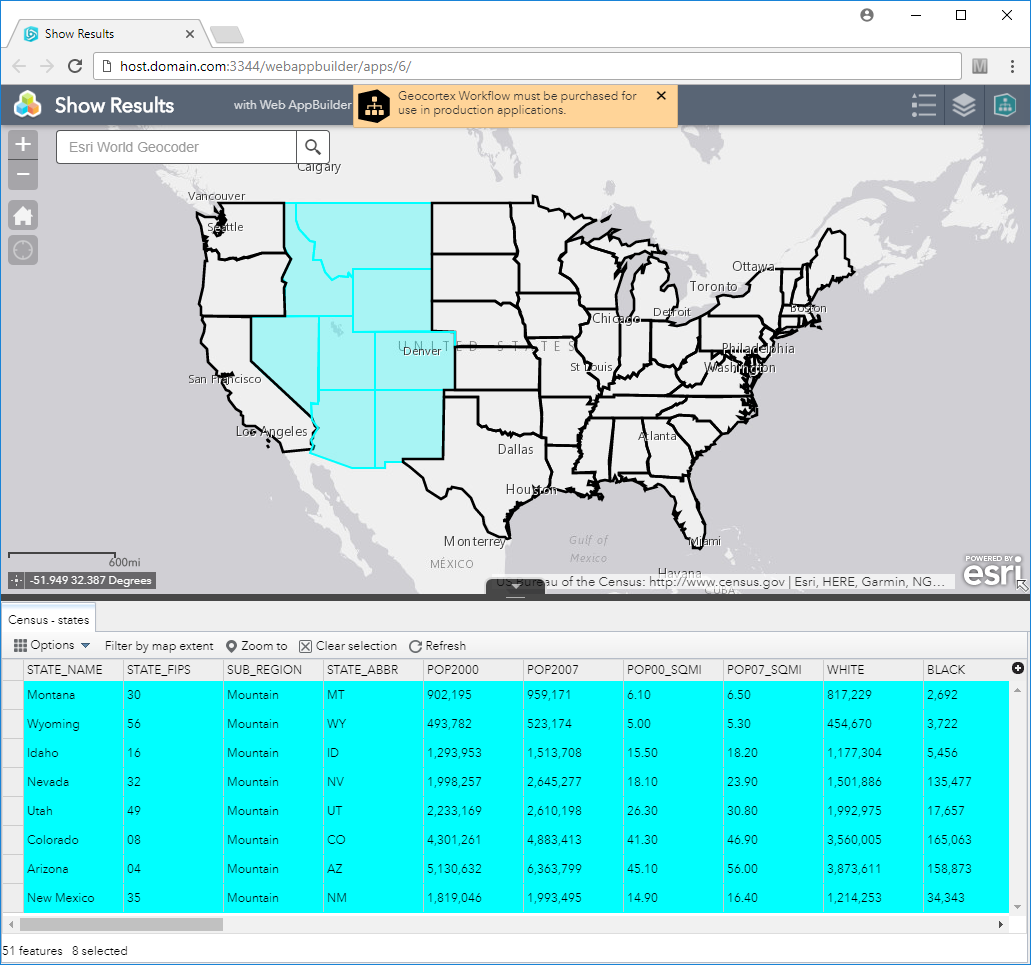
Task: Click the My Location button
Action: coord(23,250)
